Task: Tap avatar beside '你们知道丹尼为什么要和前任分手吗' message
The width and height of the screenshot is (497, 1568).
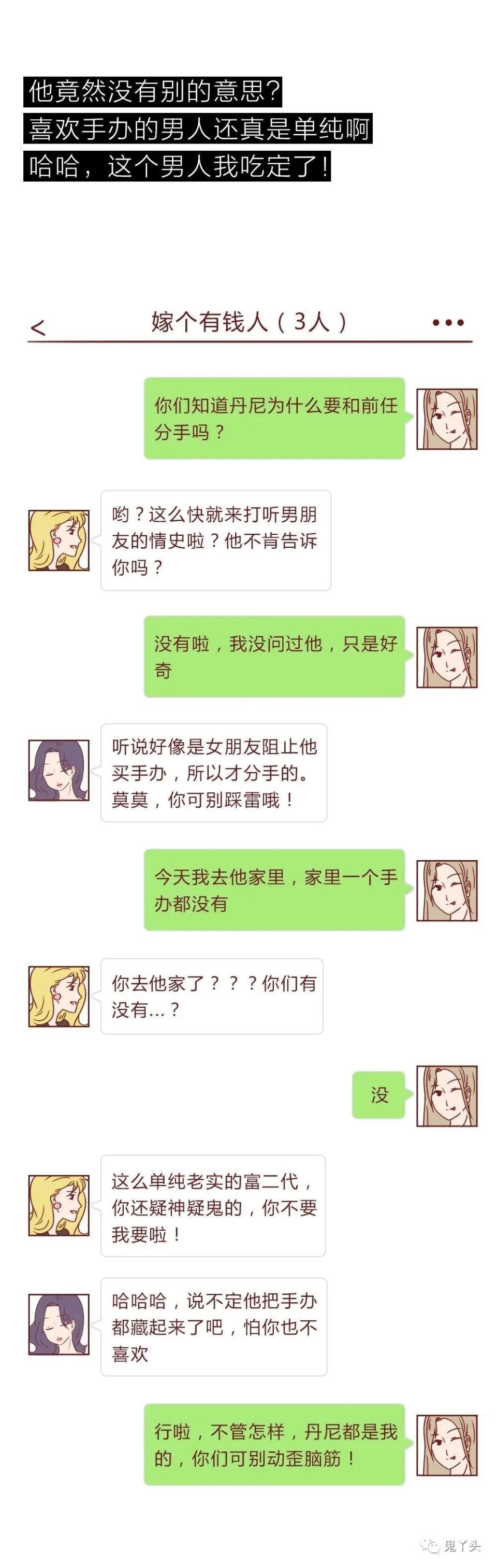Action: (x=446, y=419)
